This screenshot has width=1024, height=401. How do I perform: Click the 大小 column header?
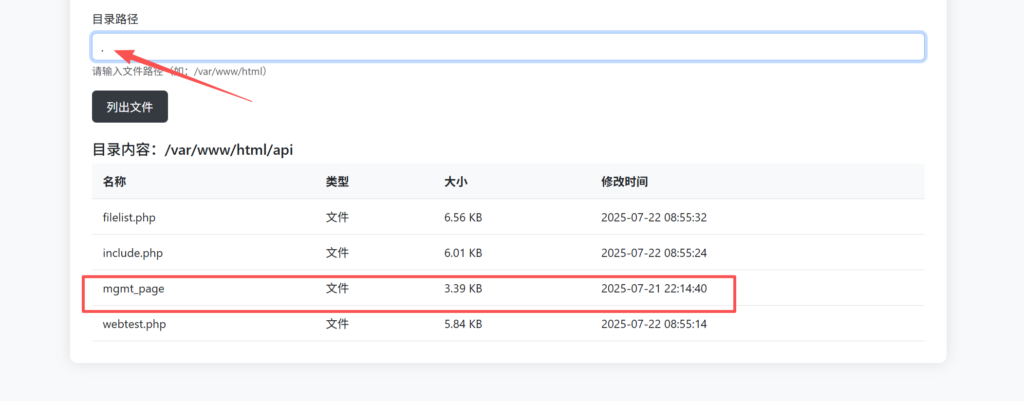pyautogui.click(x=456, y=182)
